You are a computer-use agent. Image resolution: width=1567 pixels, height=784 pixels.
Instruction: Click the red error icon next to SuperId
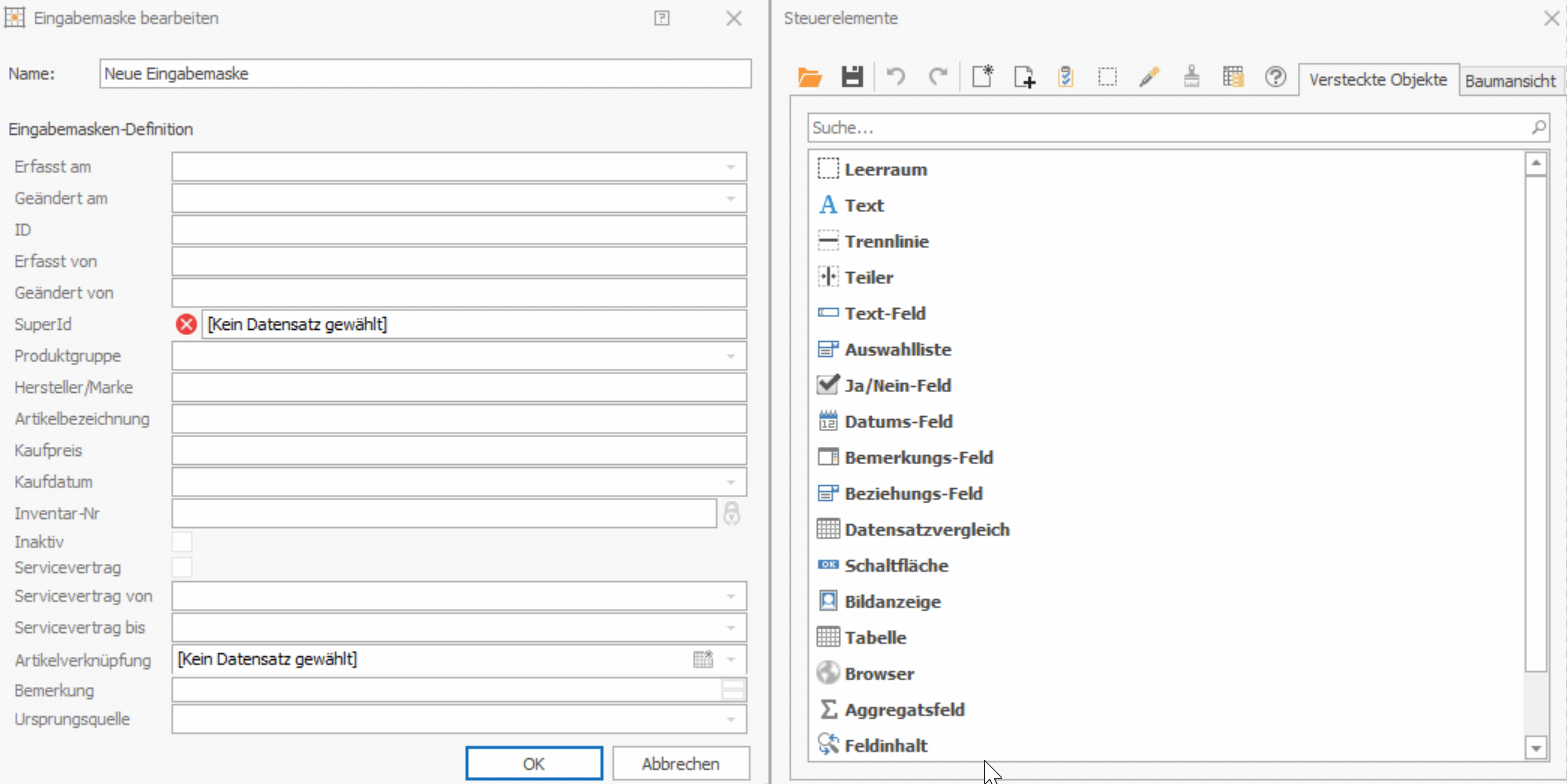click(x=186, y=324)
